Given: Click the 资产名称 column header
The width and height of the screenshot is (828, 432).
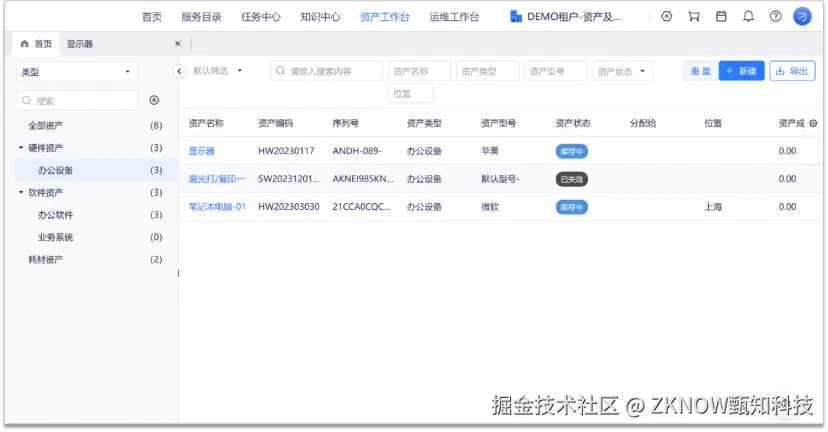Looking at the screenshot, I should pos(206,123).
